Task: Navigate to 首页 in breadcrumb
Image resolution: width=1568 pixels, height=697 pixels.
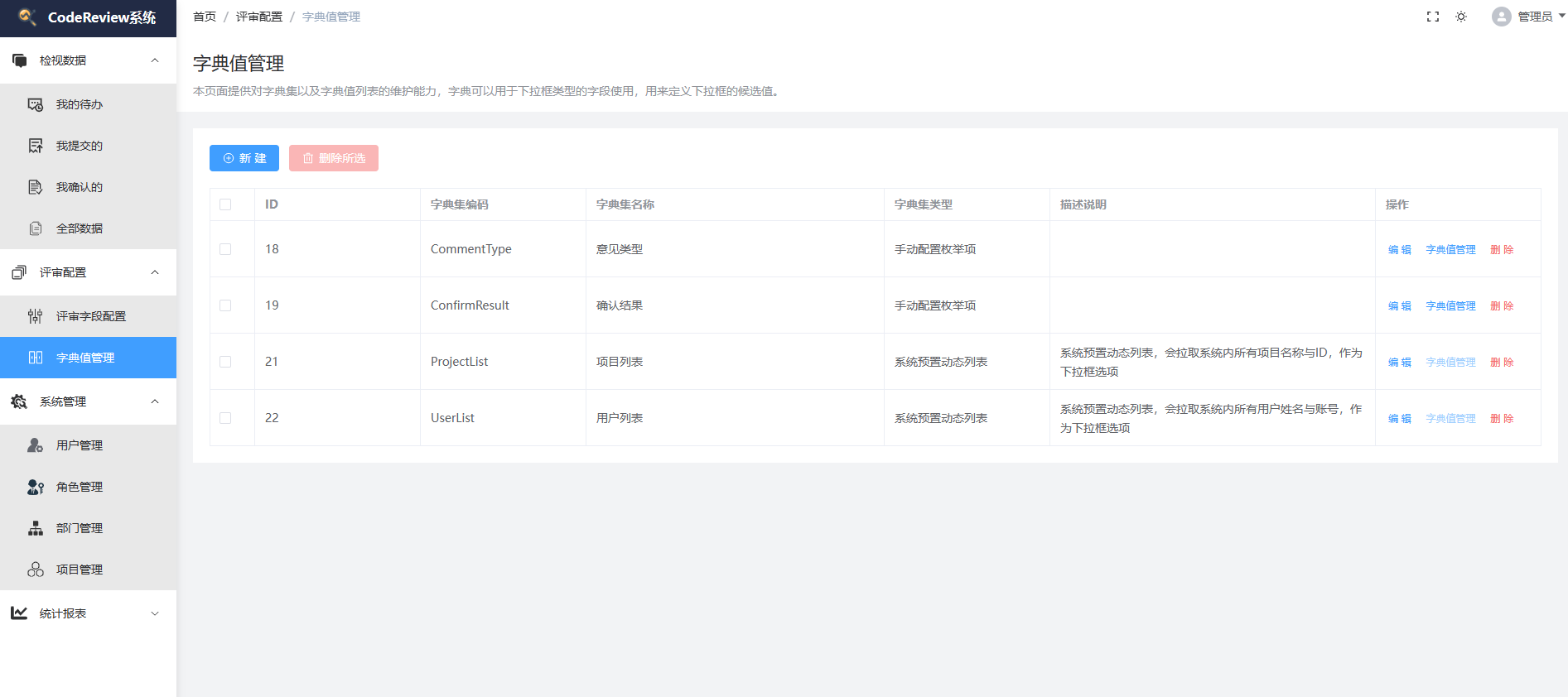Action: click(x=205, y=17)
